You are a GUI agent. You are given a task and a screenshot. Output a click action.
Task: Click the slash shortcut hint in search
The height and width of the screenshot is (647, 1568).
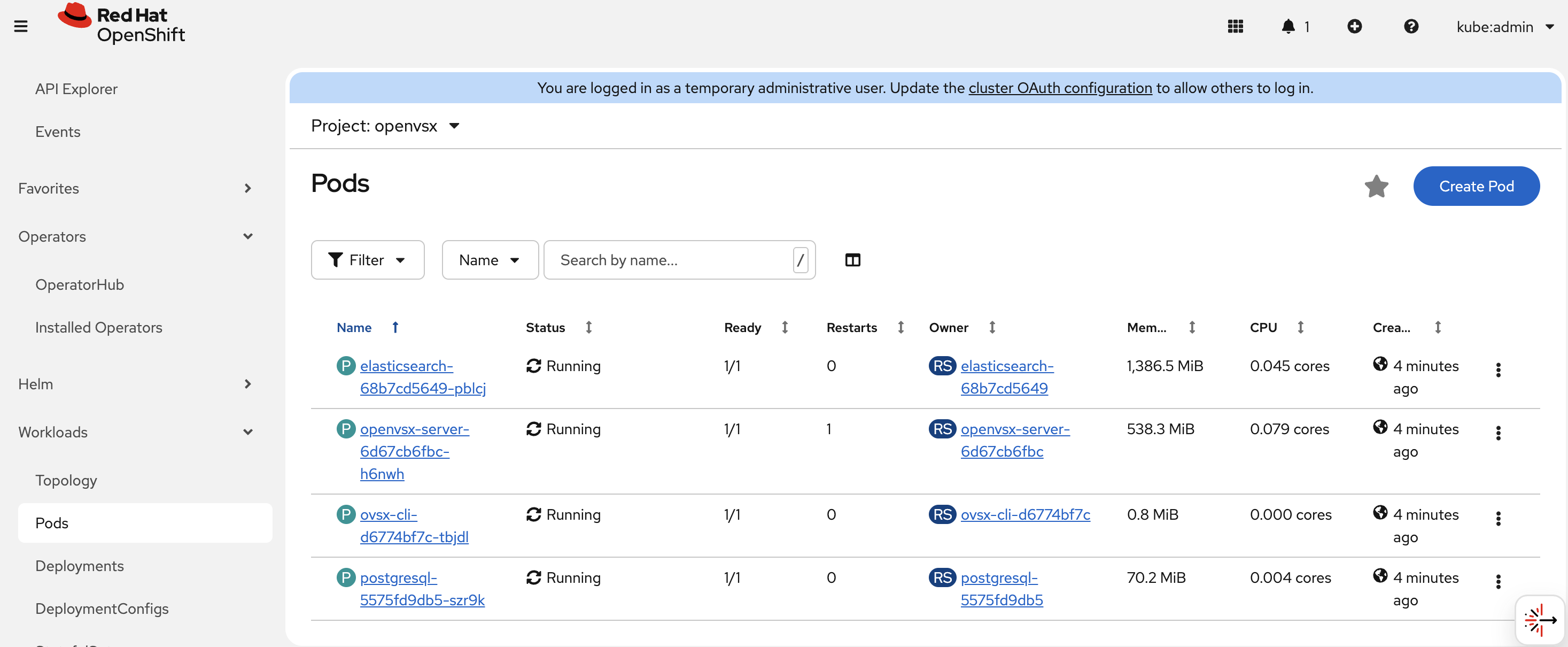pyautogui.click(x=801, y=260)
